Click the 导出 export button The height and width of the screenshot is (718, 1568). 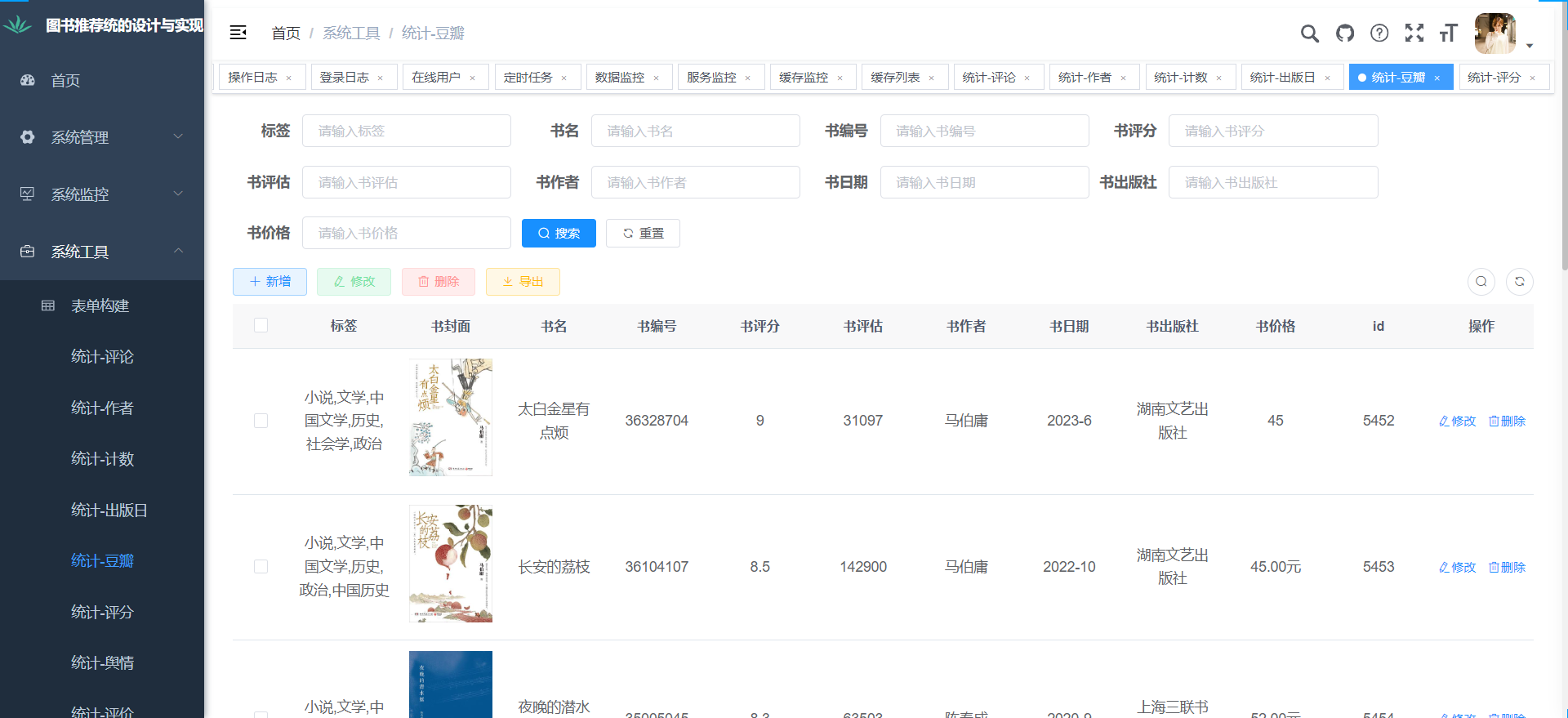(523, 282)
